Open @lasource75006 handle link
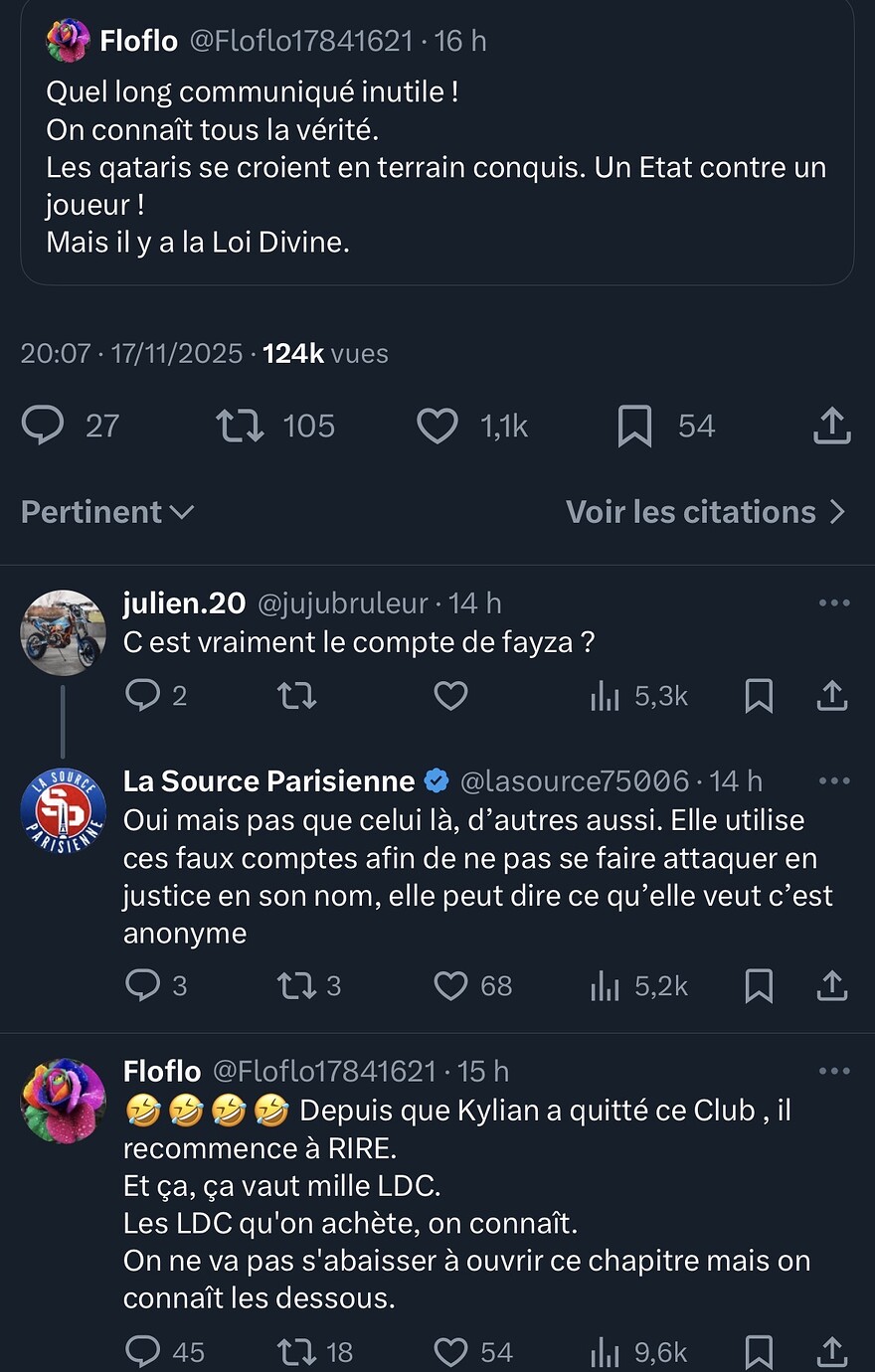Screen dimensions: 875x1372 point(575,781)
